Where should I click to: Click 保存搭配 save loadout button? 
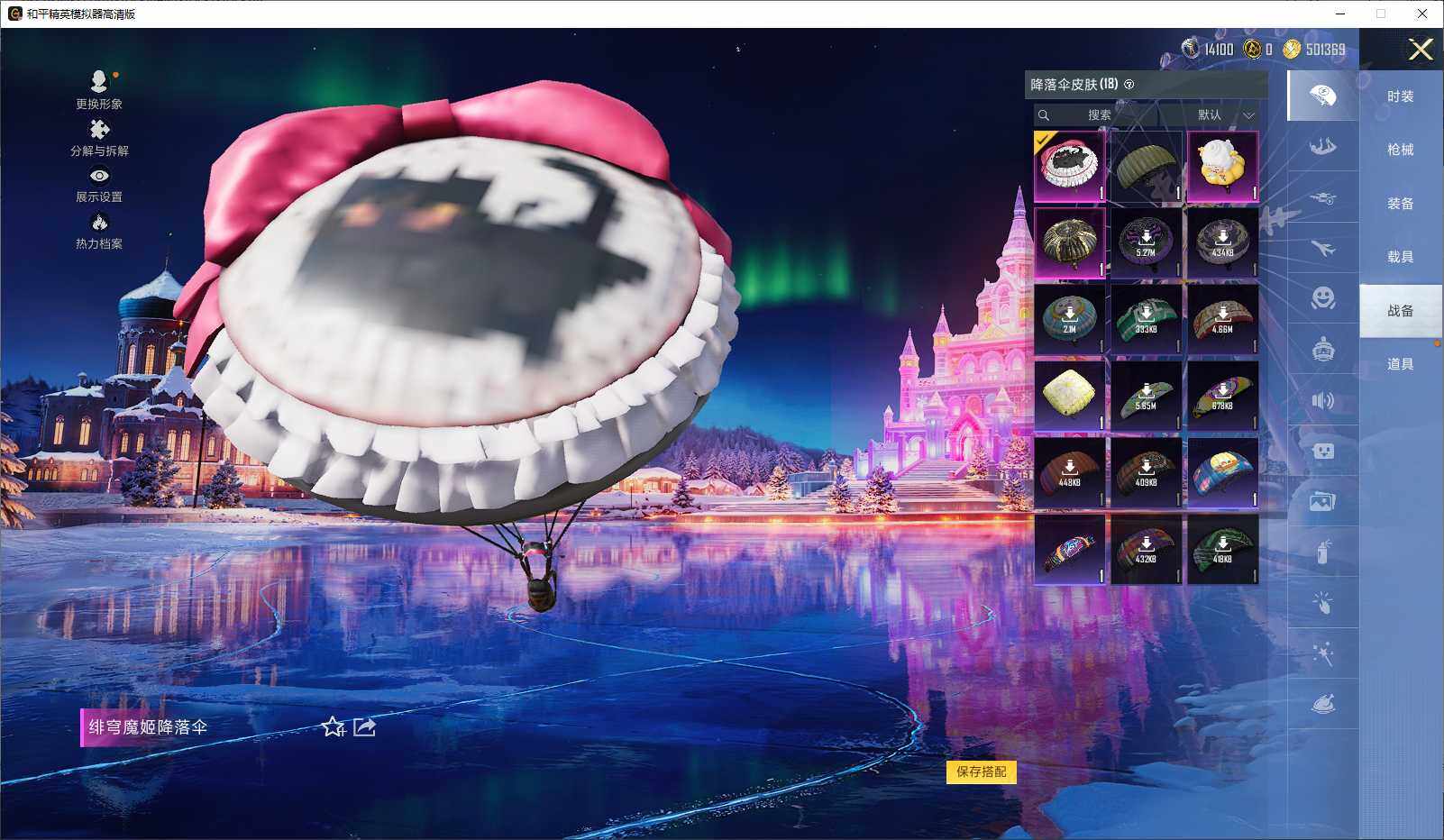click(x=982, y=772)
